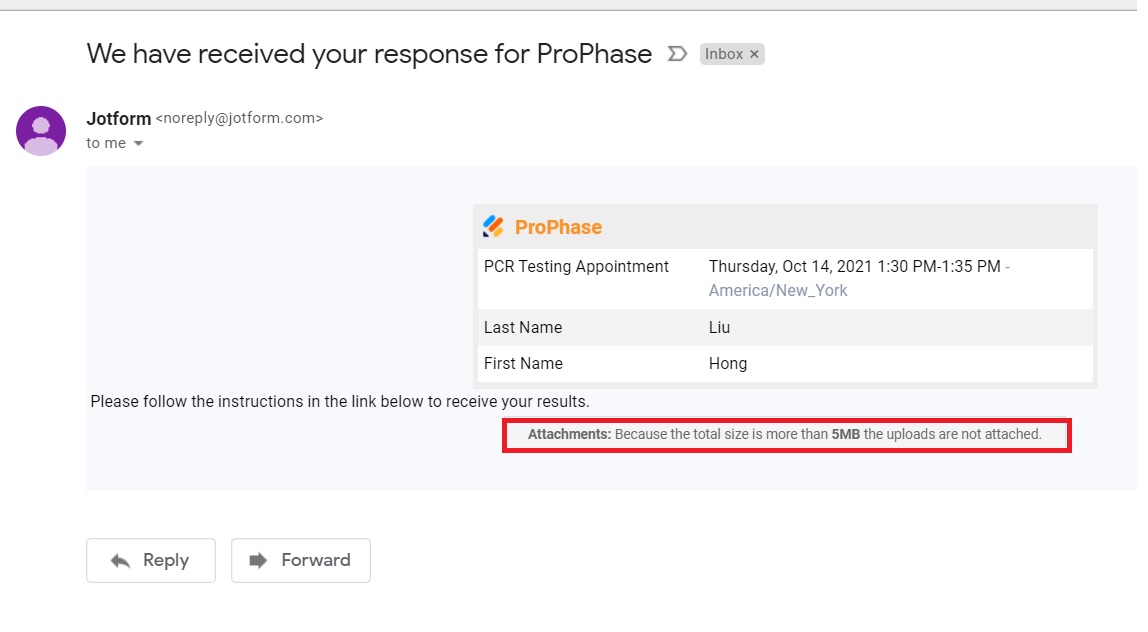Click the sender name Jotform
Viewport: 1148px width, 632px height.
click(x=118, y=118)
